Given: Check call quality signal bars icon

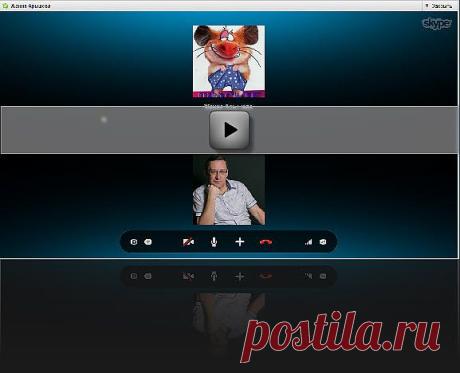Looking at the screenshot, I should pos(308,242).
